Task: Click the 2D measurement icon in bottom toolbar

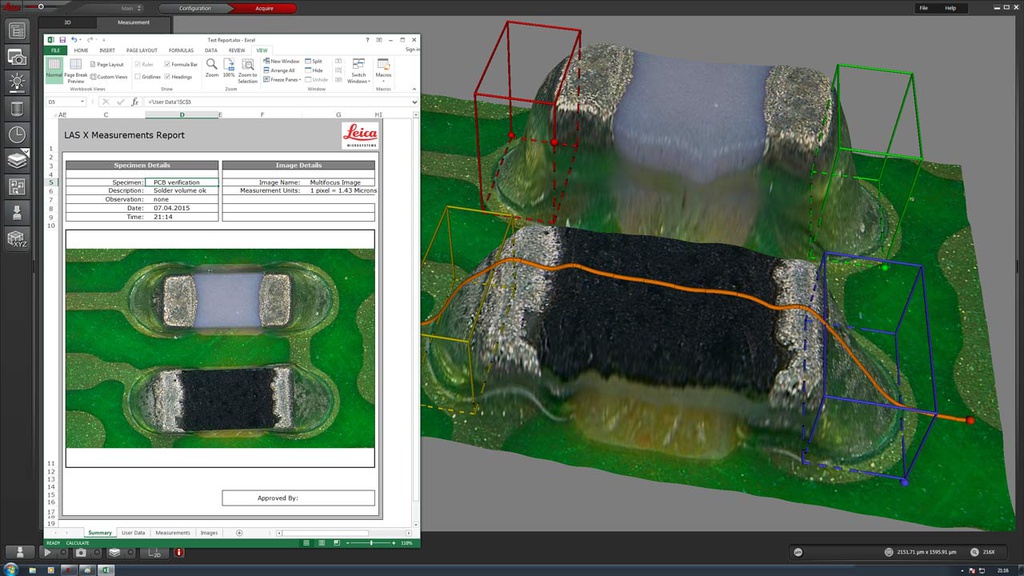Action: tap(154, 552)
